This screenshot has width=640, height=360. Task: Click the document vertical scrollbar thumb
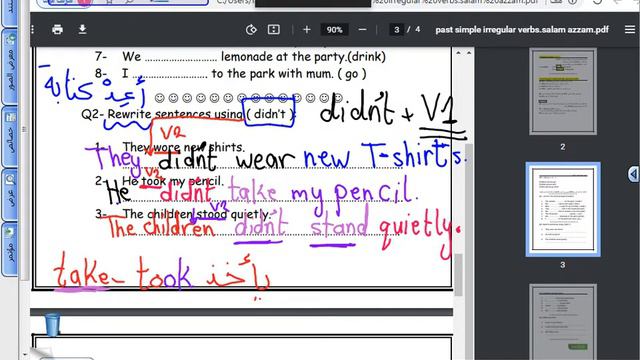pos(459,274)
